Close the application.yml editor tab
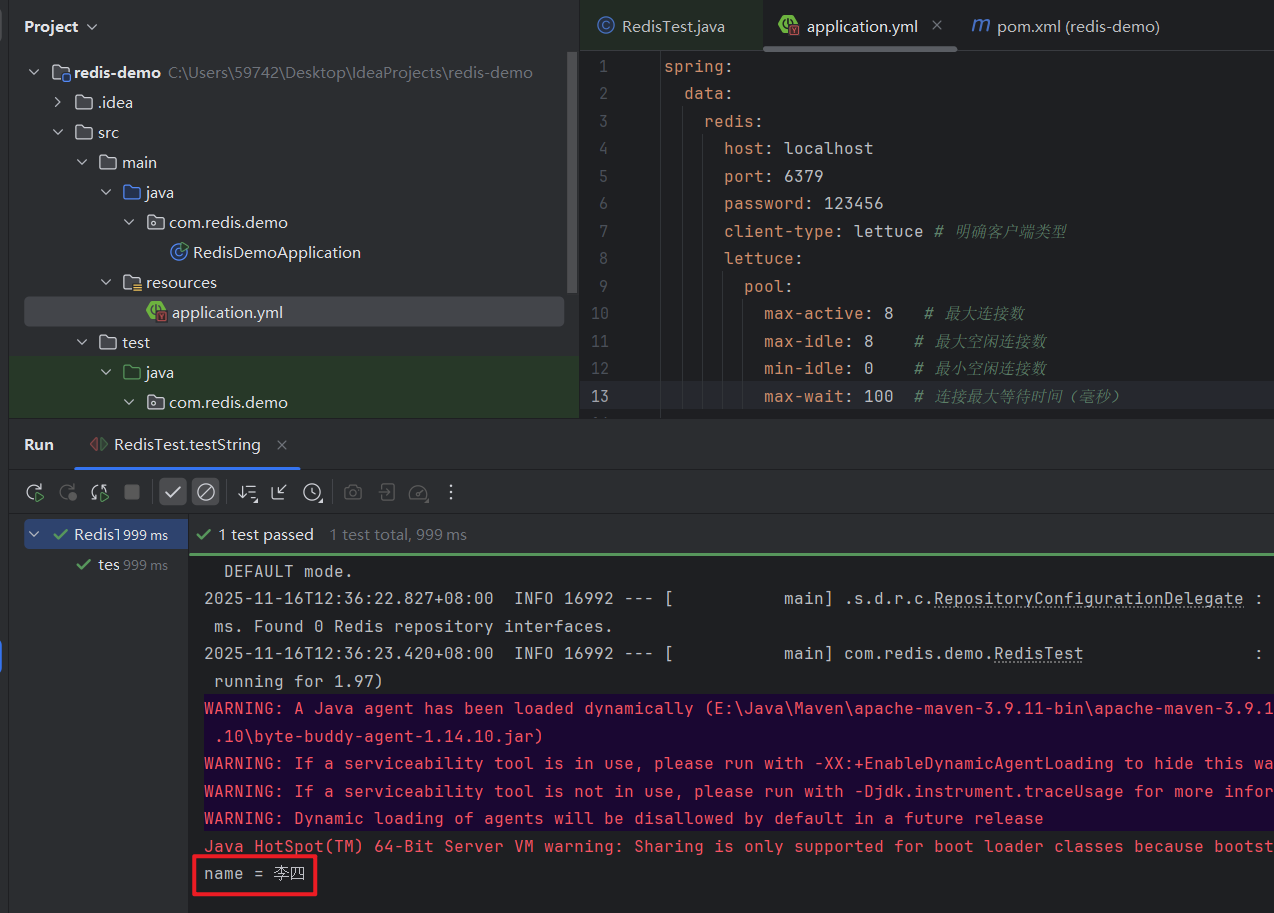The image size is (1274, 913). coord(937,26)
